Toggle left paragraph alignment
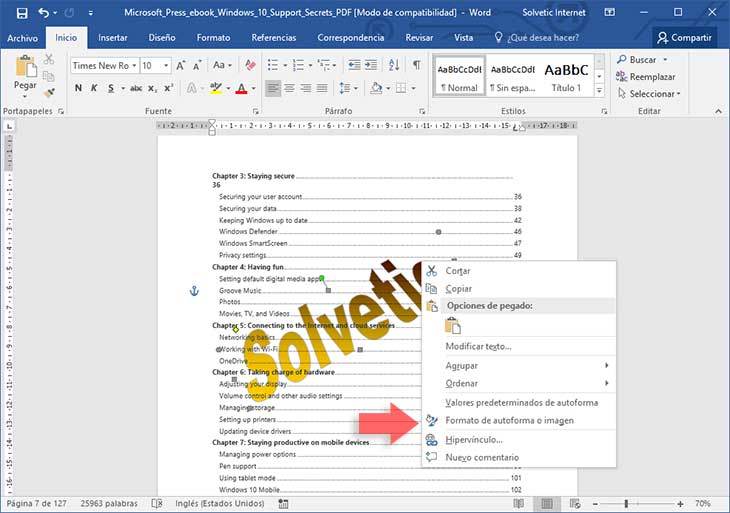 [273, 88]
